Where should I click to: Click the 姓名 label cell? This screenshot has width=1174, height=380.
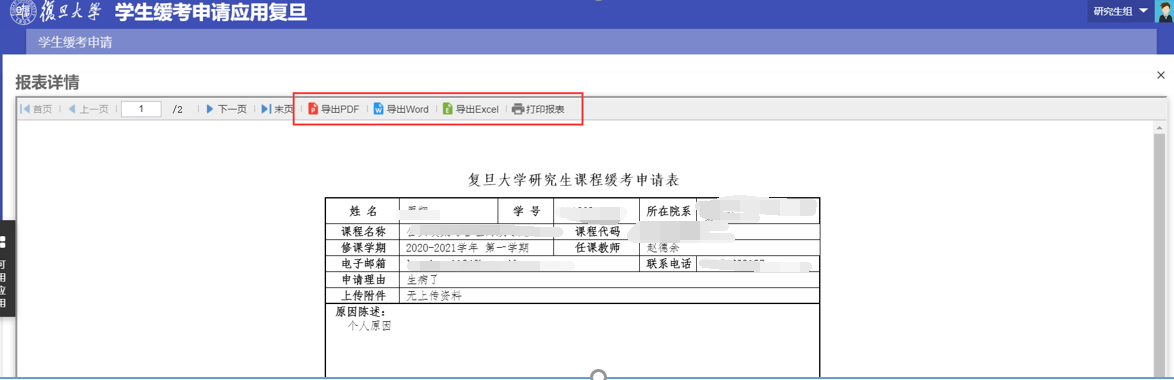coord(363,211)
